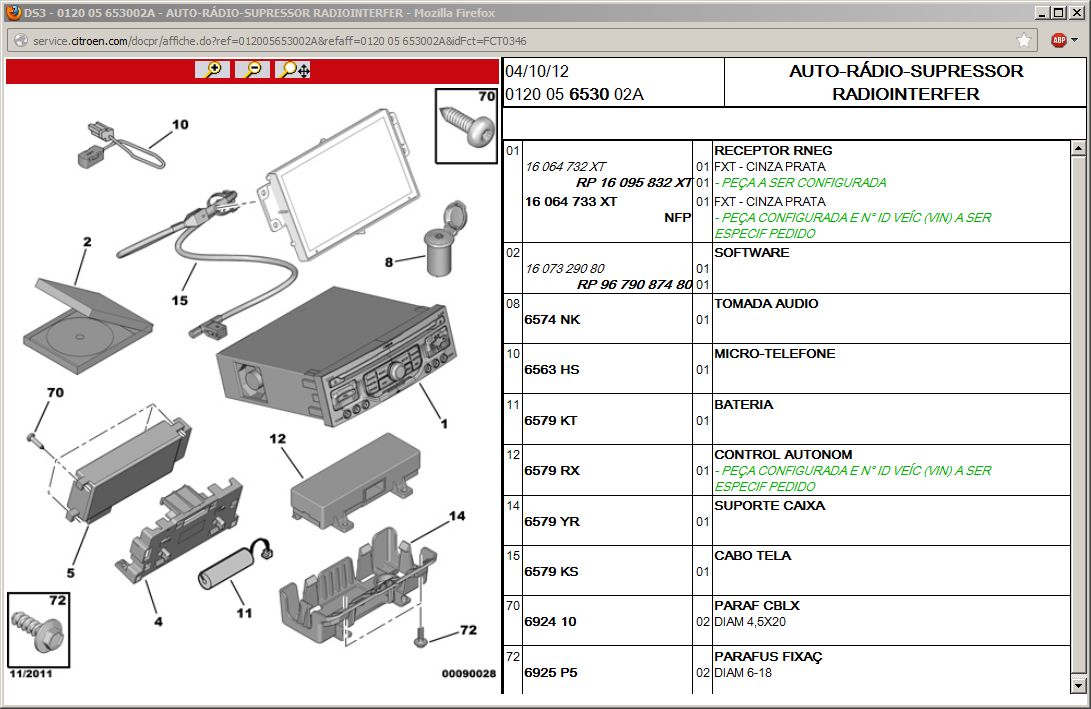Click the SUPORTE CAIXA row heading
1091x709 pixels.
coord(770,506)
